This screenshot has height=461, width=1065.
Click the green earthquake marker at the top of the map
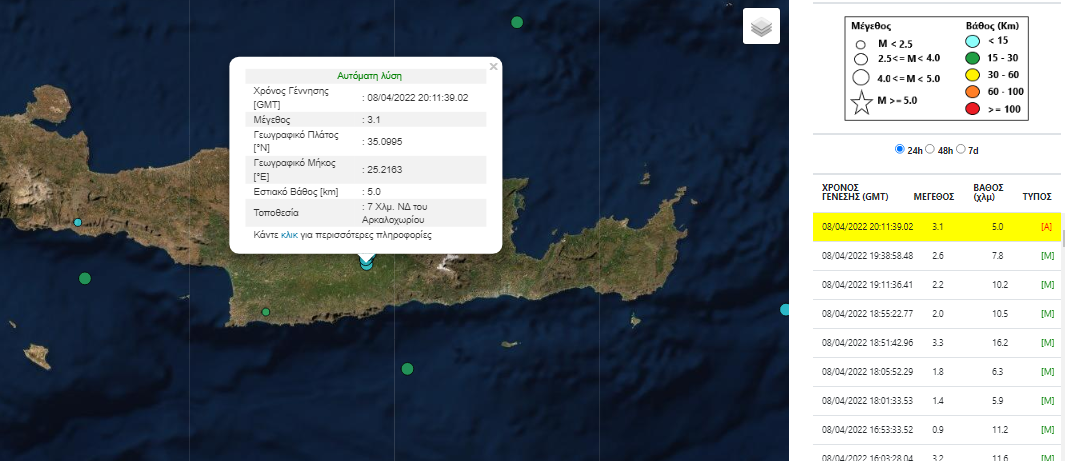(517, 22)
